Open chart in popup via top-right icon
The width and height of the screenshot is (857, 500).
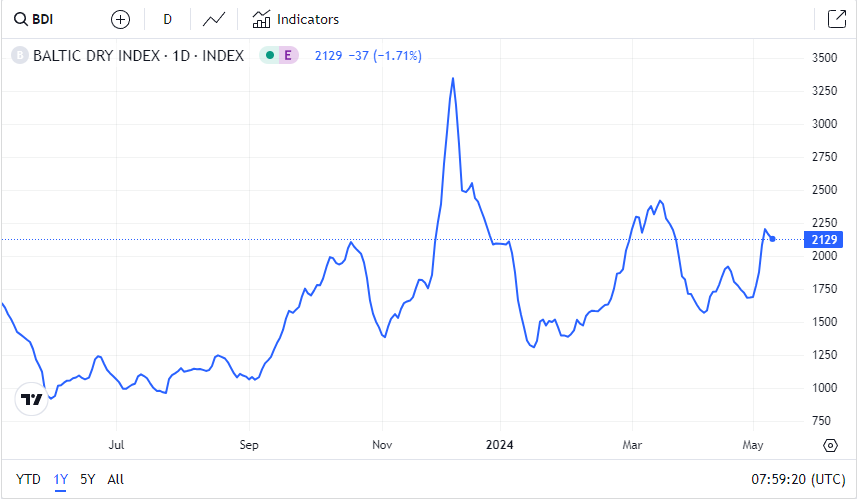coord(836,19)
